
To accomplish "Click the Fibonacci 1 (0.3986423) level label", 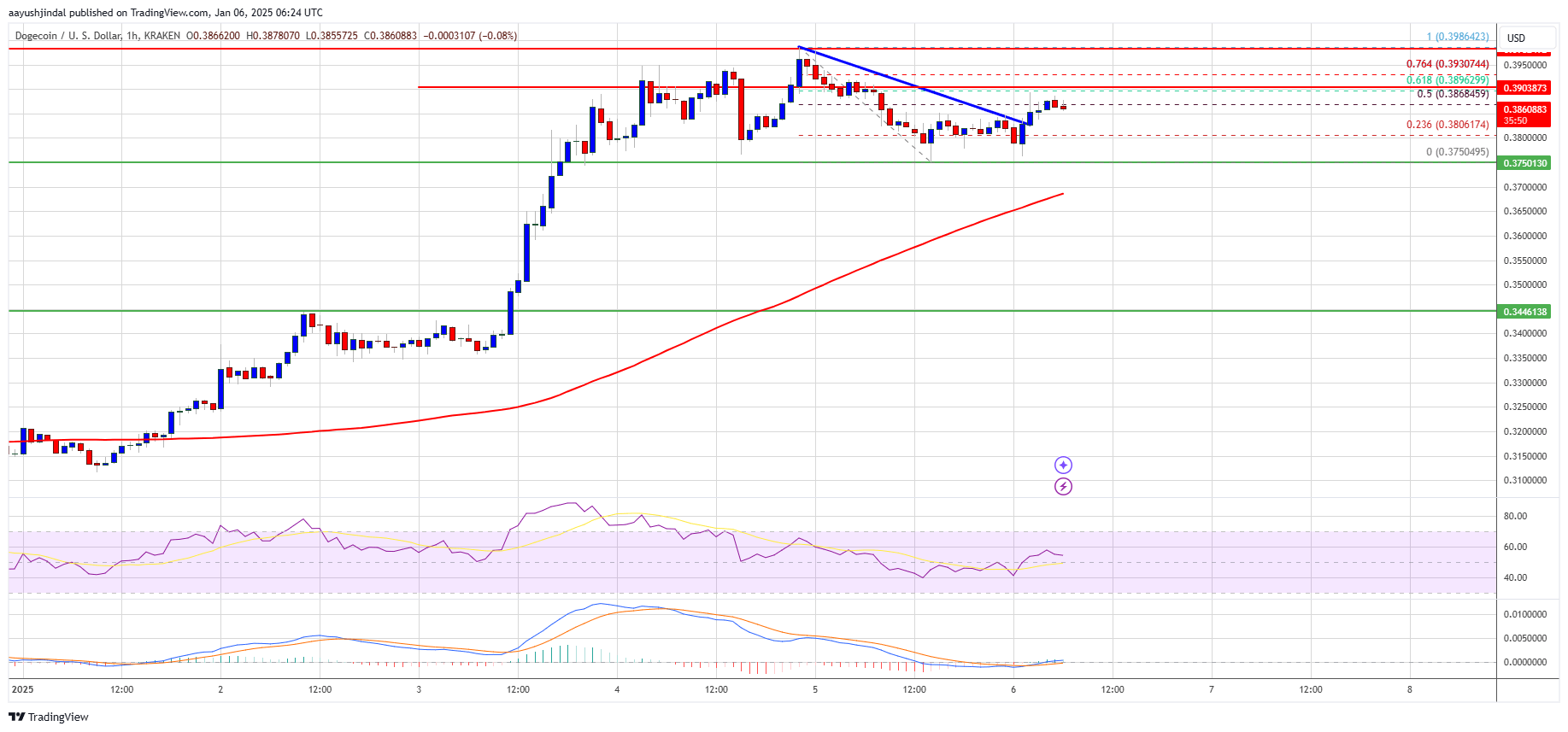I will tap(1457, 37).
